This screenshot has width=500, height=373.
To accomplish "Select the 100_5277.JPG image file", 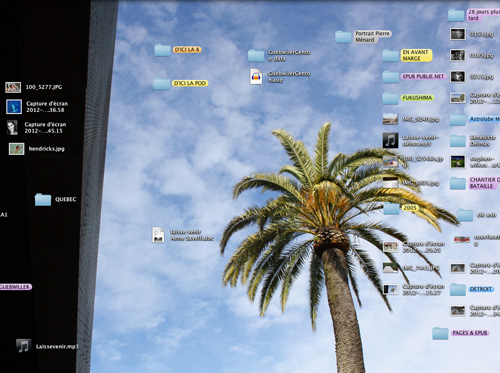I will [x=13, y=87].
